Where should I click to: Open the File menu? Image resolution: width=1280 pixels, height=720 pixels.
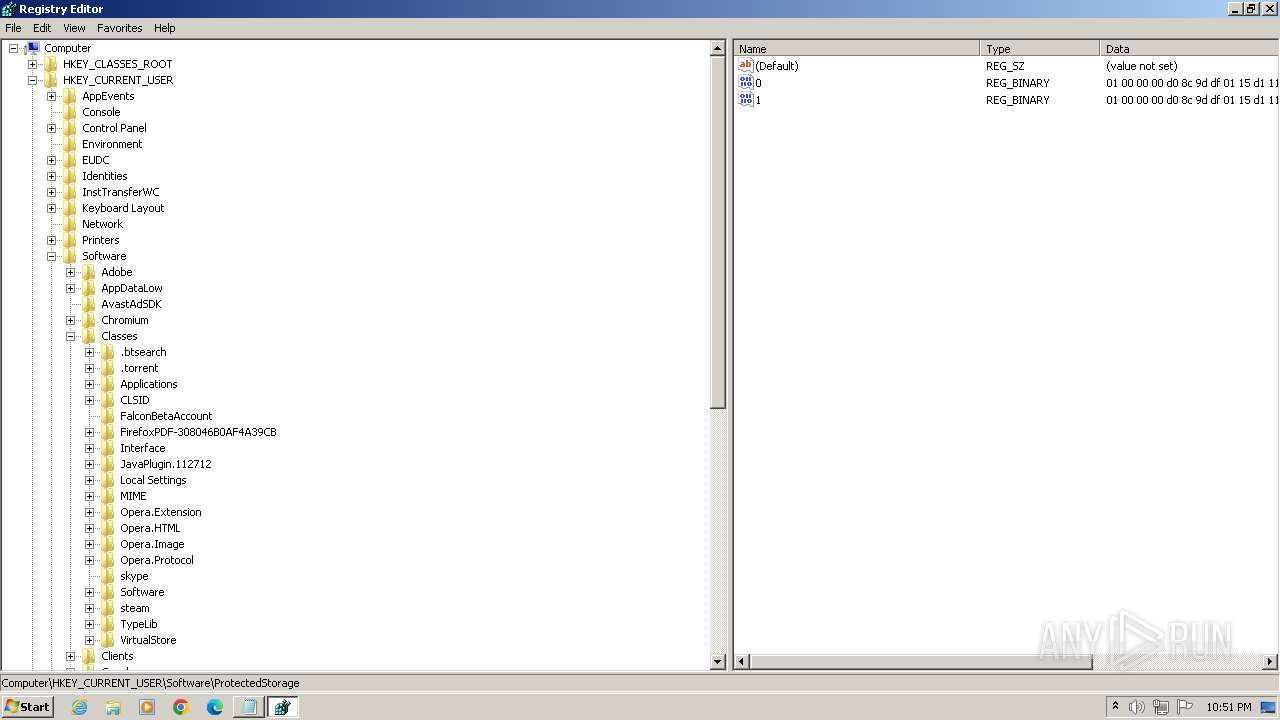pyautogui.click(x=13, y=28)
